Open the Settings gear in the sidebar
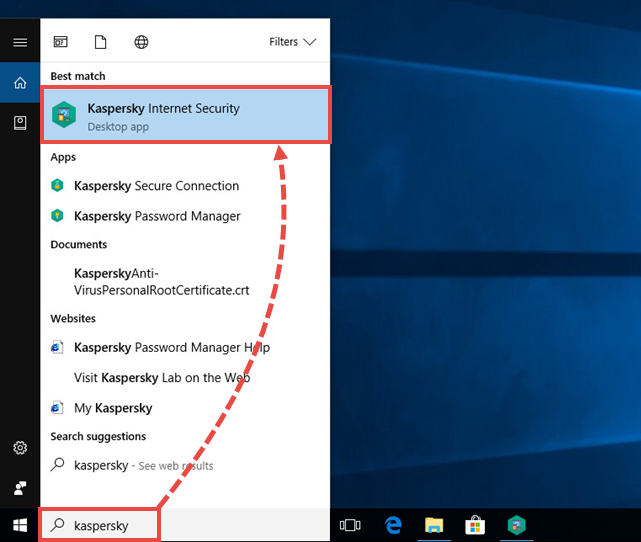 pyautogui.click(x=20, y=448)
